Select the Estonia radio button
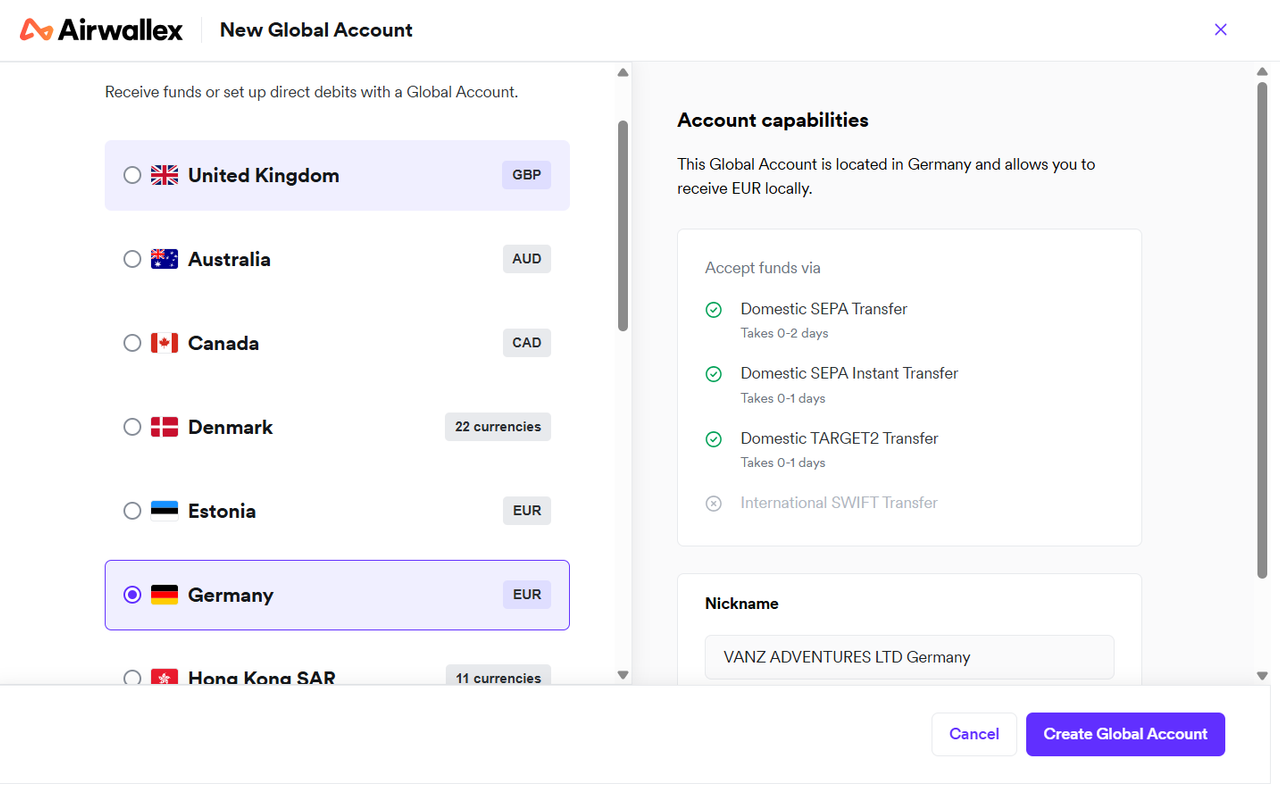 [132, 511]
